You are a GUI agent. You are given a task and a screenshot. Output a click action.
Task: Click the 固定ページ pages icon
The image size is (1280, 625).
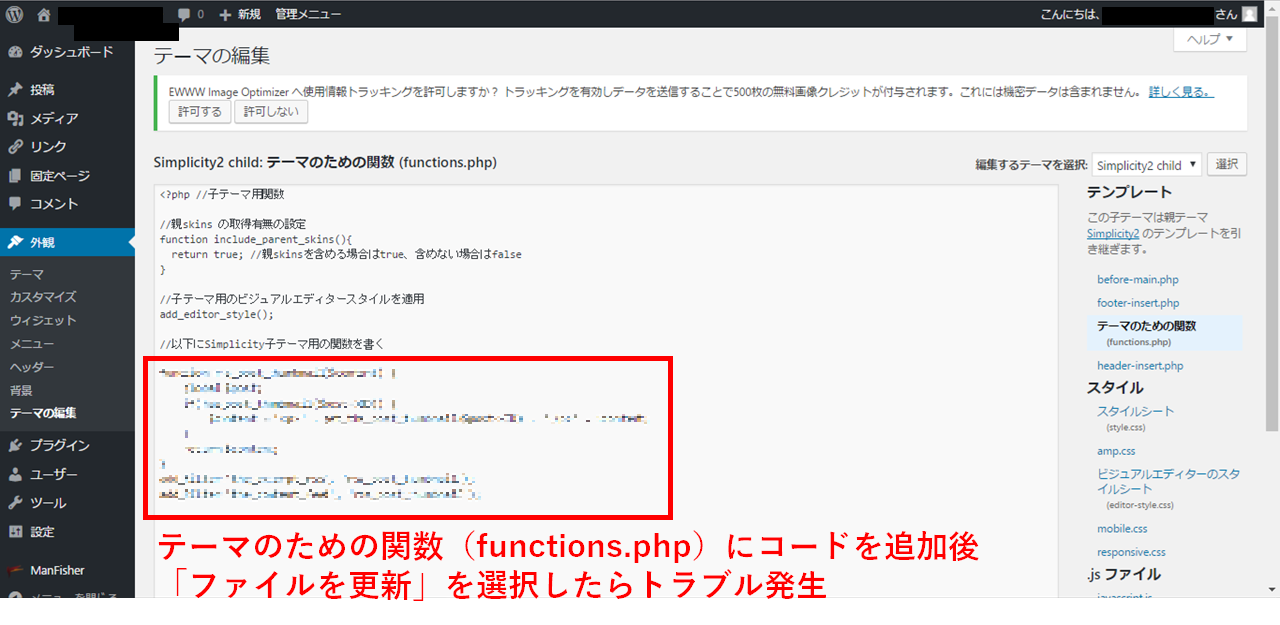[x=15, y=176]
